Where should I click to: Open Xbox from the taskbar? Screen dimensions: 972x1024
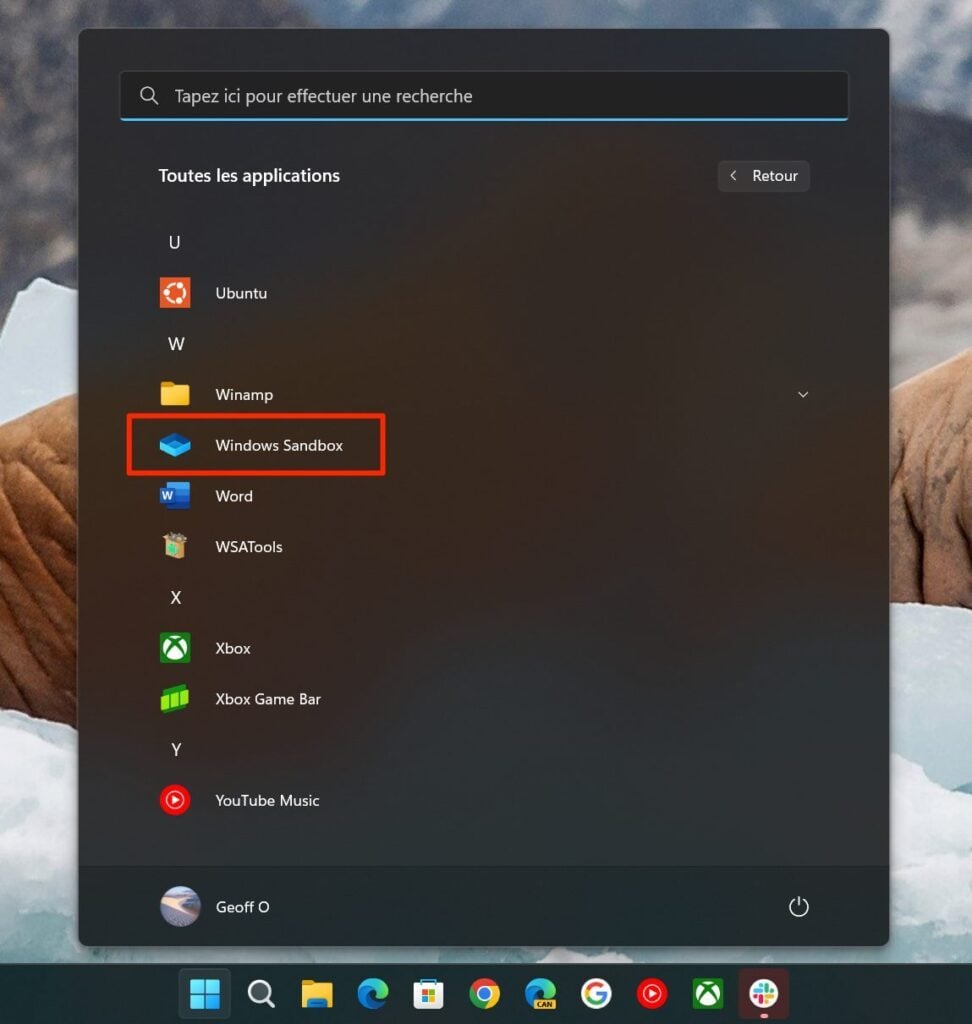tap(707, 994)
